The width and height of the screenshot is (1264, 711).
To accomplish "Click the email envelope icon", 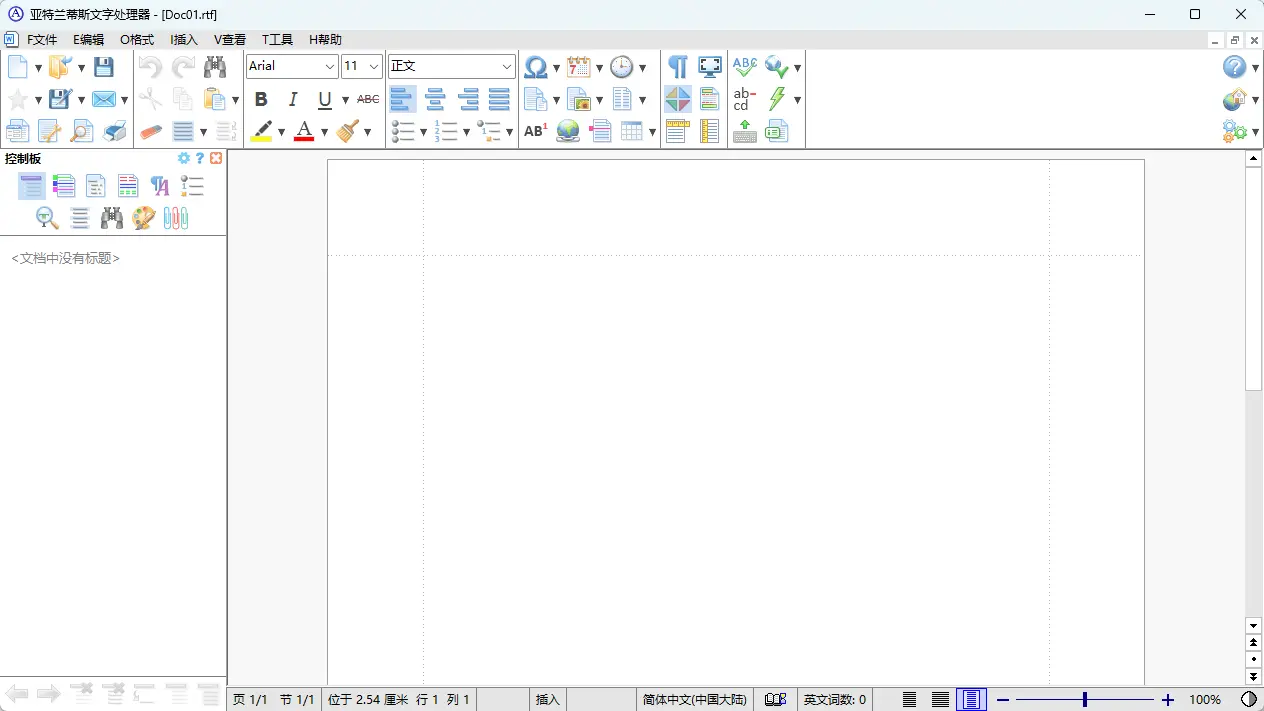I will click(x=103, y=99).
